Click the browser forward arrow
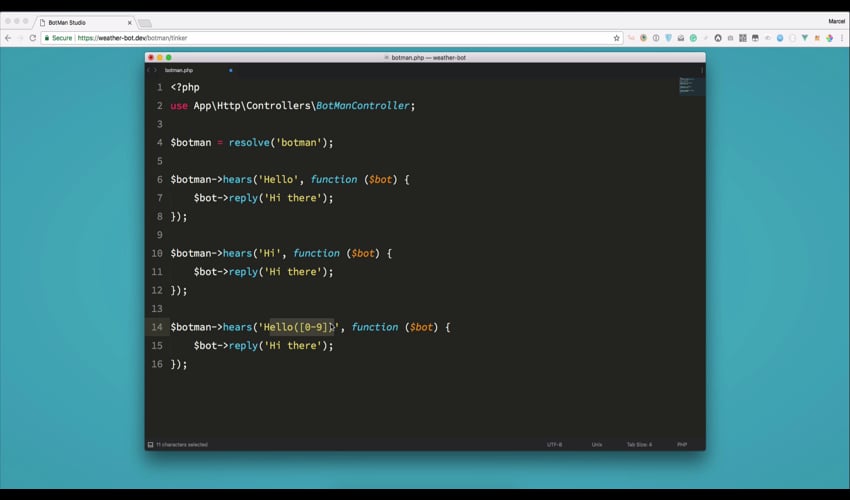This screenshot has width=850, height=500. point(20,38)
